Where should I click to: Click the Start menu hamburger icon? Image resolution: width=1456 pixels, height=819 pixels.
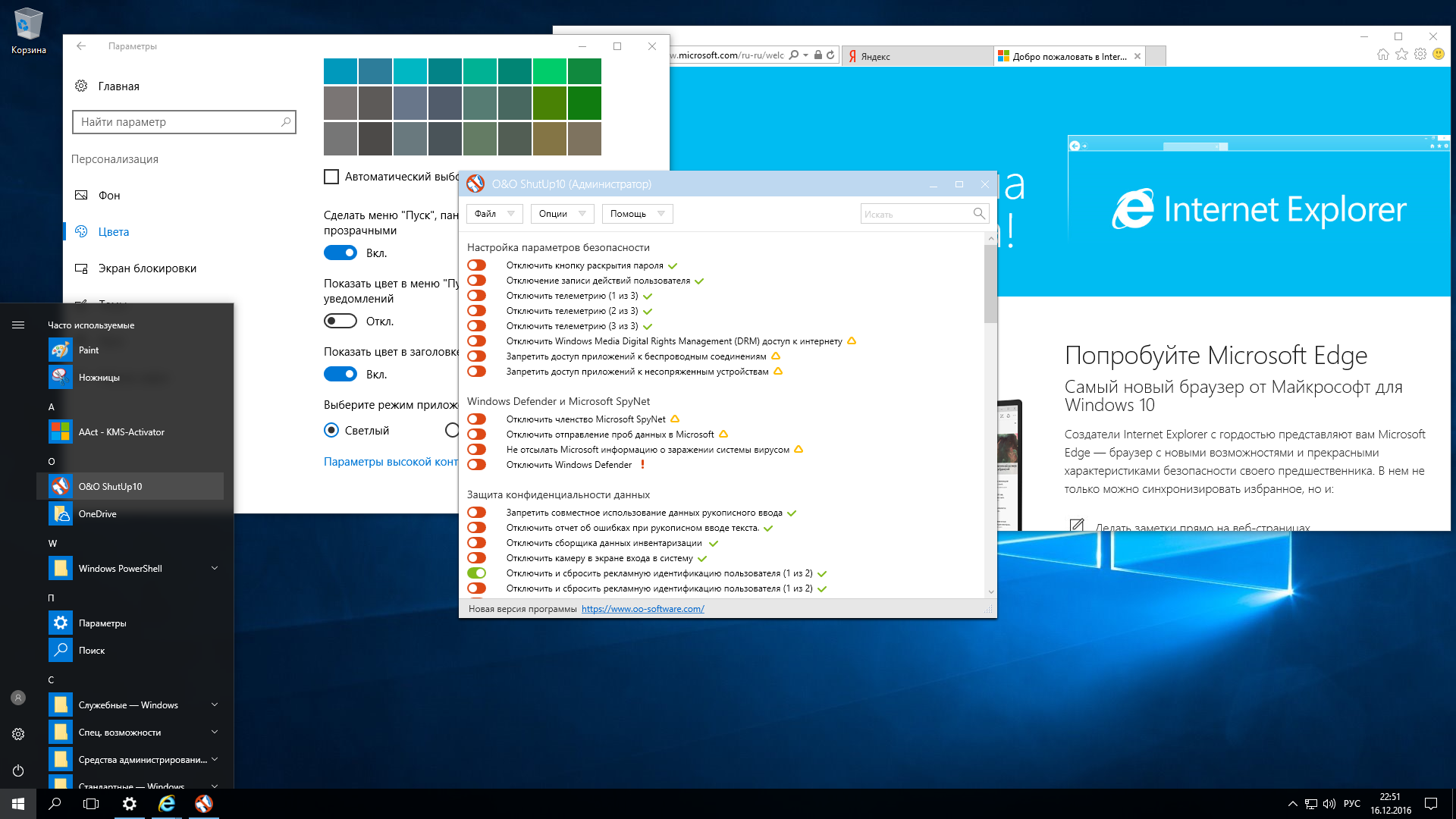click(18, 325)
